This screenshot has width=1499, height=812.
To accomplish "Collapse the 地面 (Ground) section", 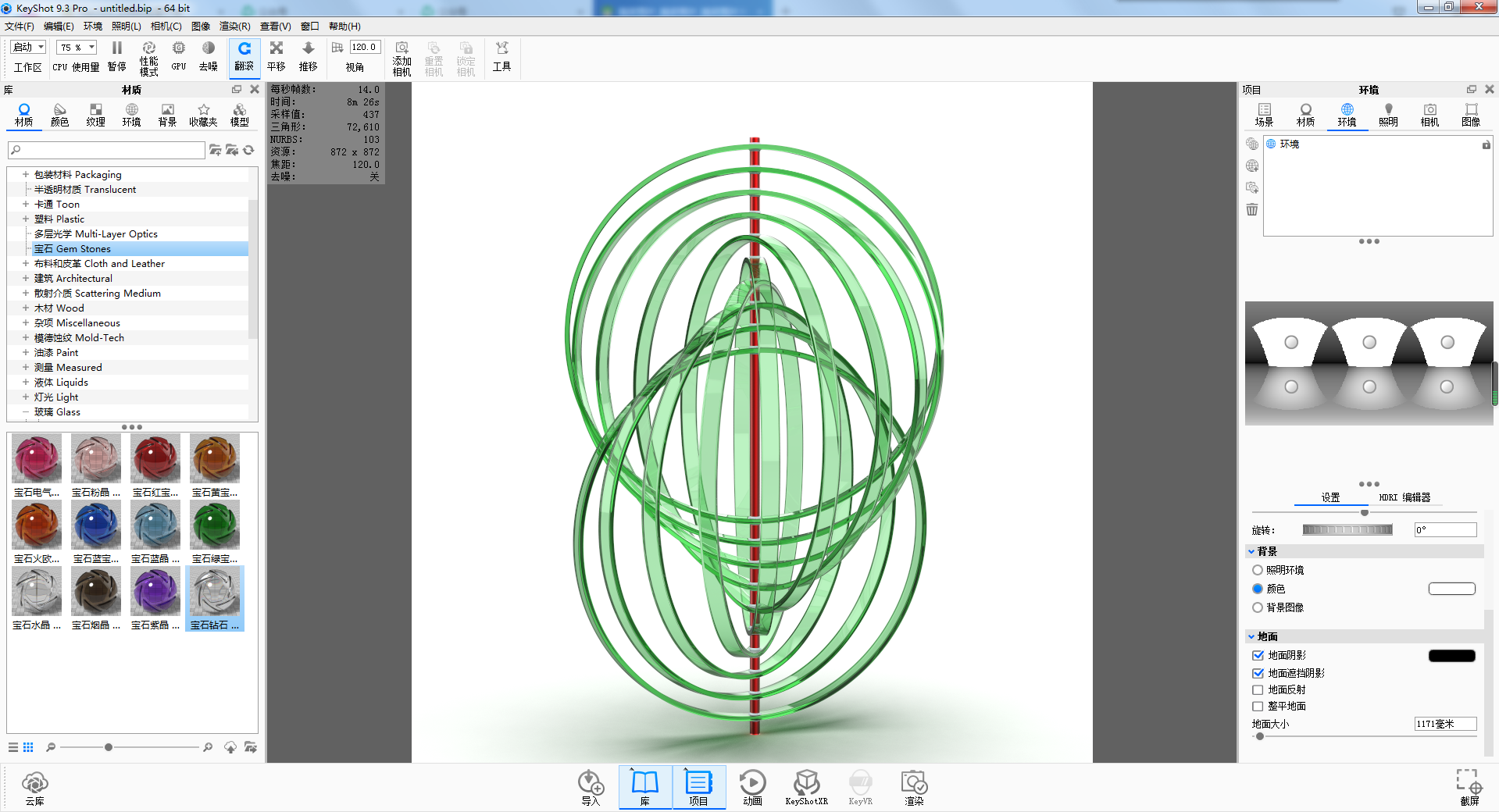I will point(1251,636).
